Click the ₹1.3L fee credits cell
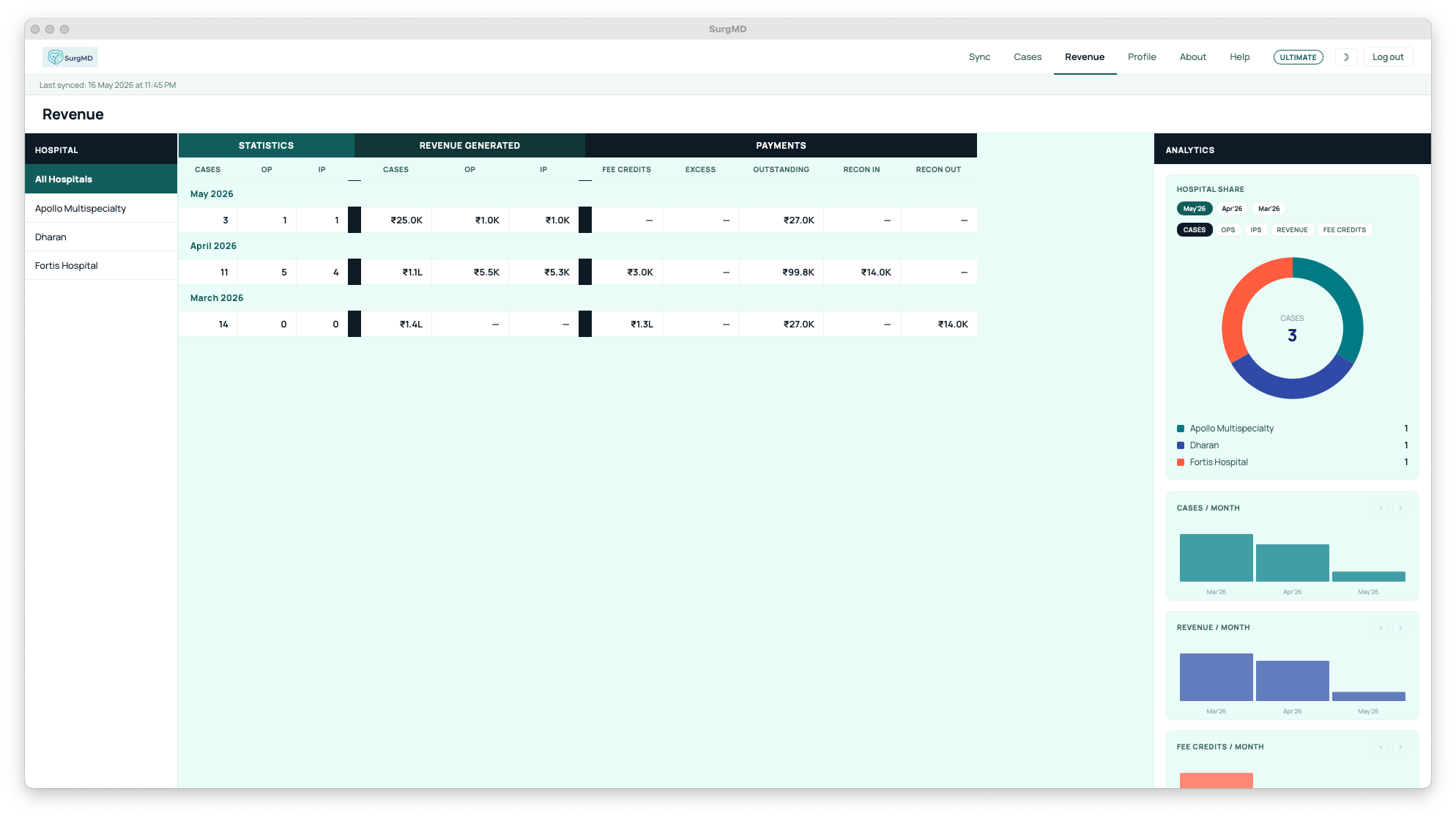 [x=627, y=325]
